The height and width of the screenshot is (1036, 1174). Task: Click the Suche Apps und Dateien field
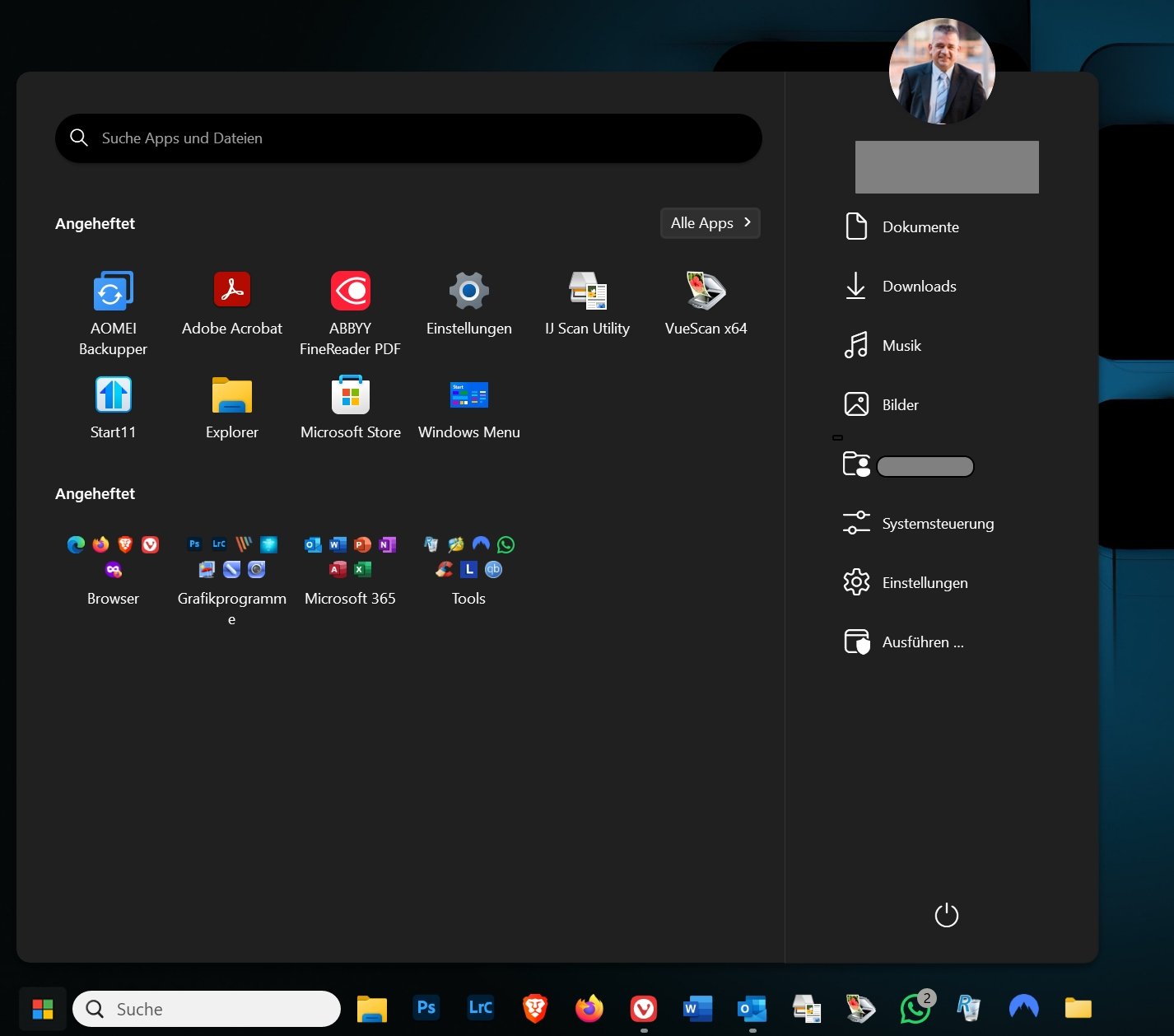[408, 138]
